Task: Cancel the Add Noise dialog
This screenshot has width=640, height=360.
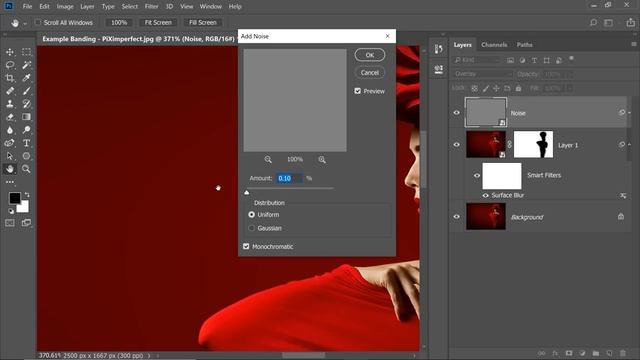Action: click(x=370, y=73)
